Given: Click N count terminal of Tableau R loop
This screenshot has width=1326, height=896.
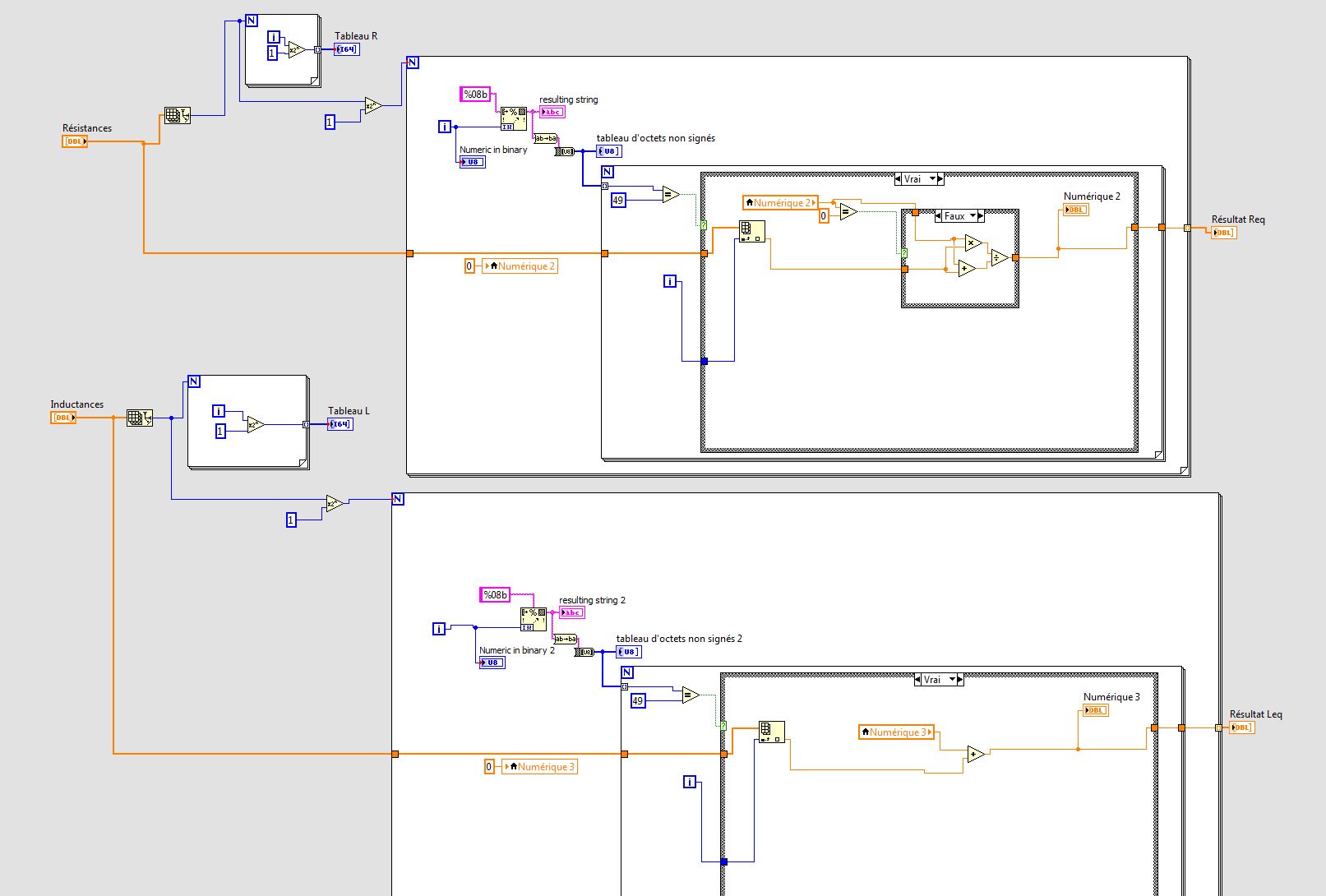Looking at the screenshot, I should coord(252,21).
